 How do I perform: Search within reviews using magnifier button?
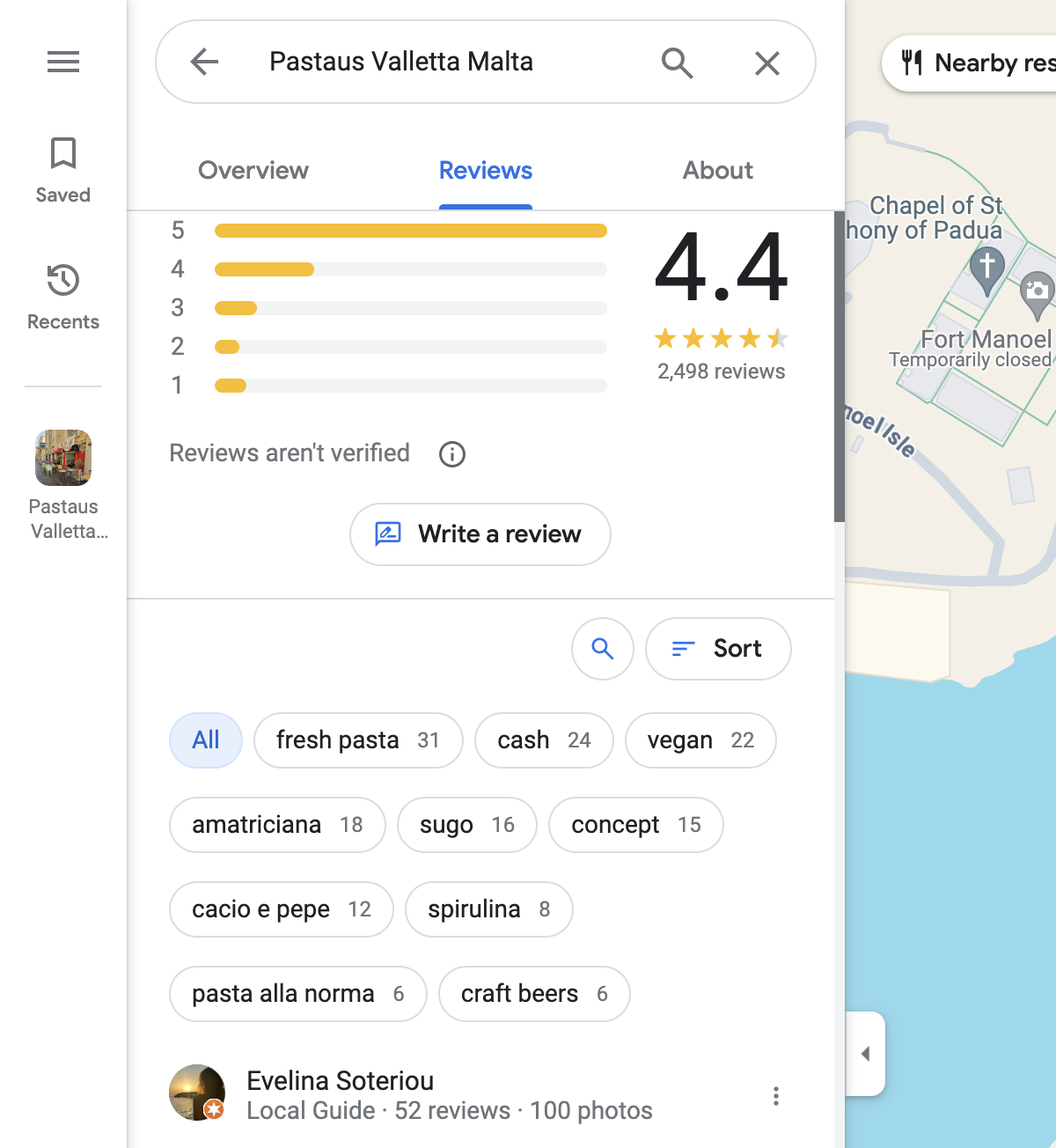(x=603, y=649)
